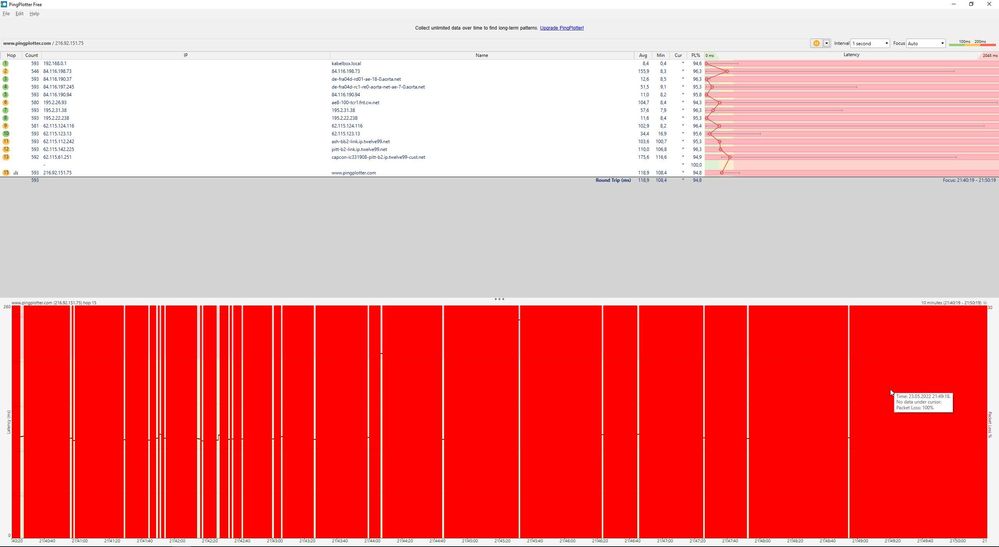Click the PingPlotter app icon in title bar
Viewport: 999px width, 547px height.
point(4,4)
